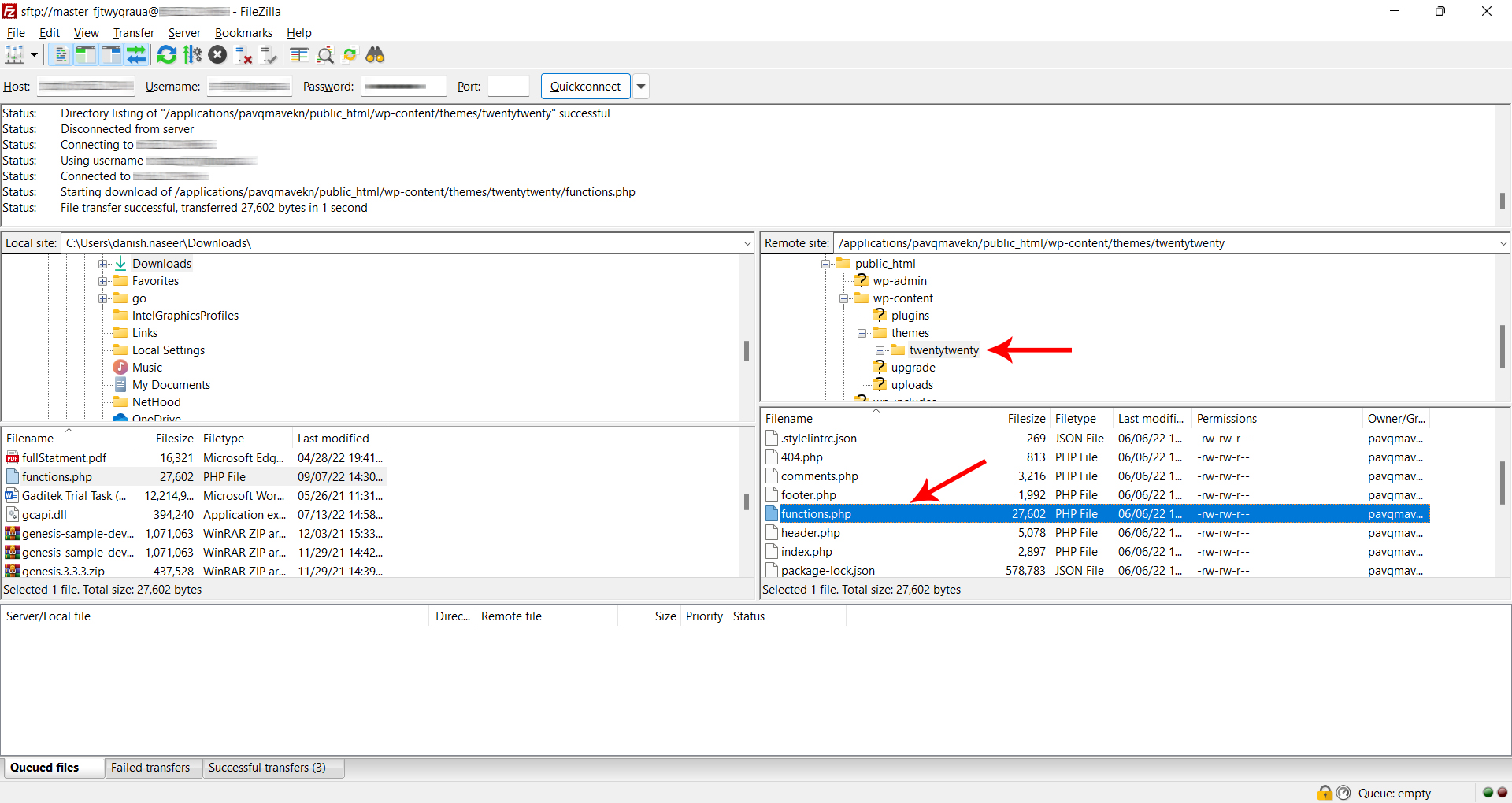Screen dimensions: 1512x803
Task: Expand the twentytwenty folder tree node
Action: [880, 350]
